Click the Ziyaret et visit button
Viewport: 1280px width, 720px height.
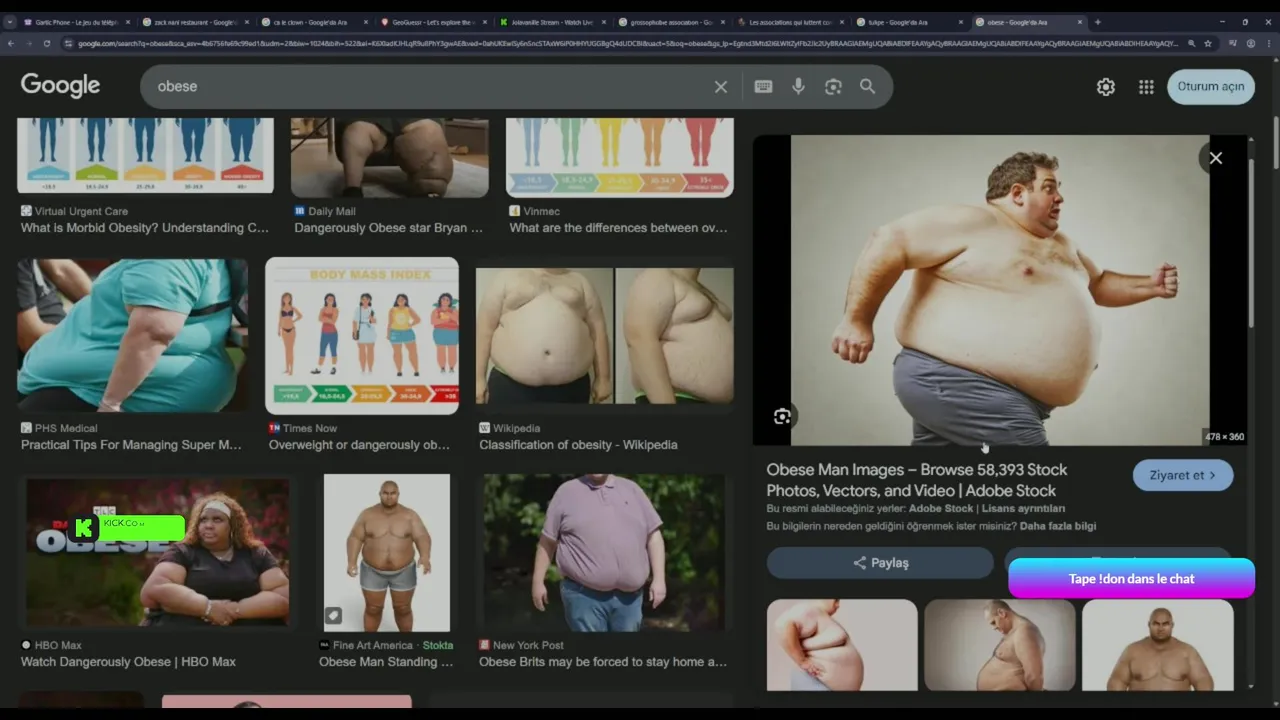(1182, 476)
